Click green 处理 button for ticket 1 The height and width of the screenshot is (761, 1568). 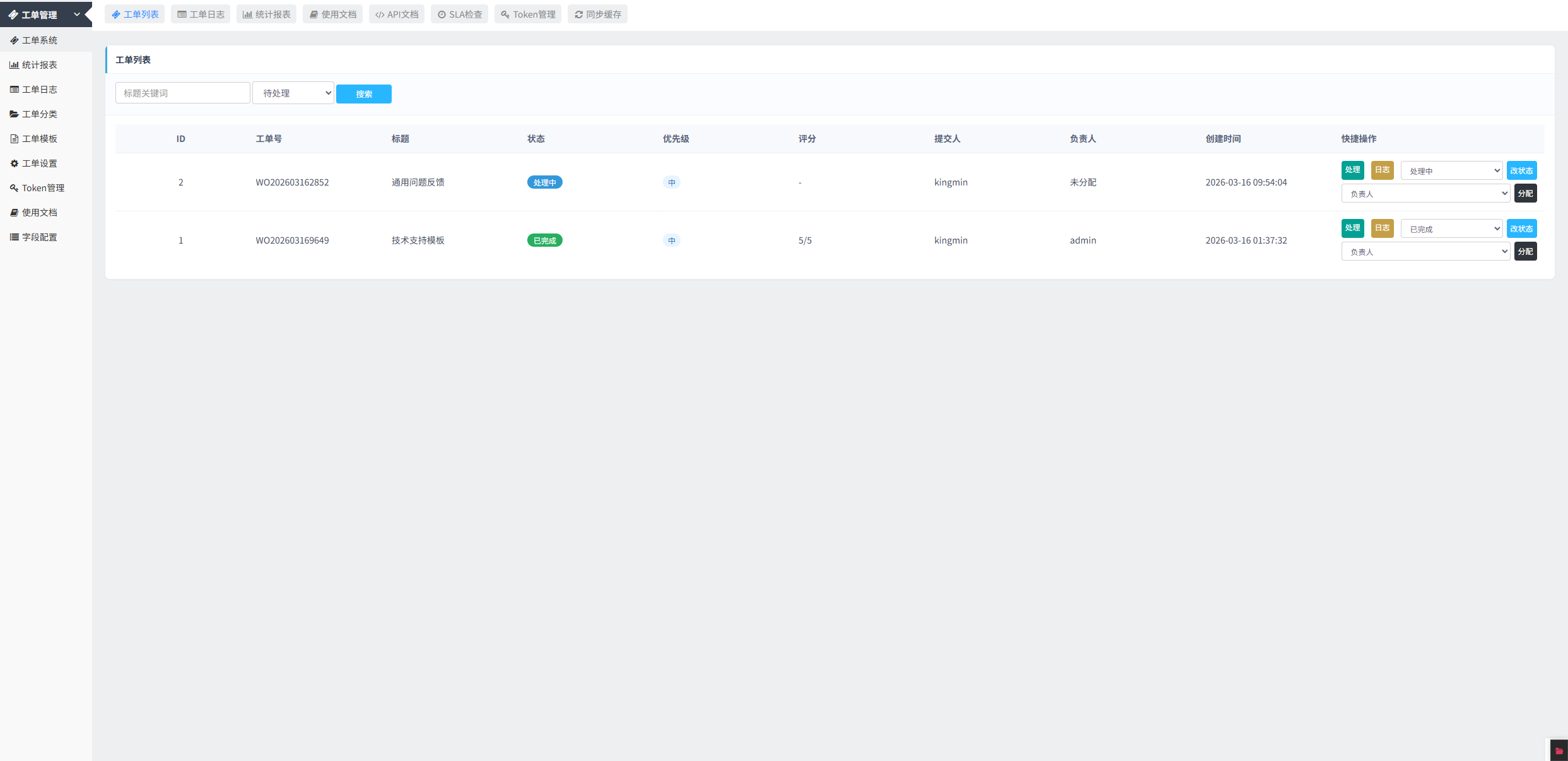coord(1352,228)
